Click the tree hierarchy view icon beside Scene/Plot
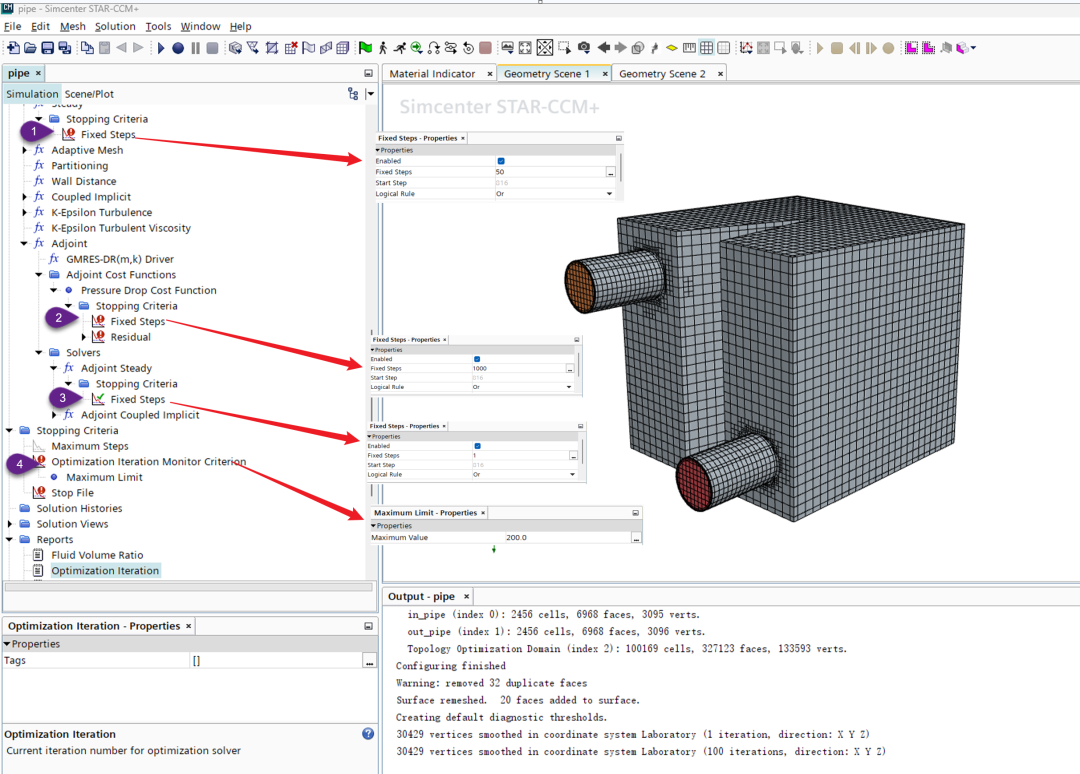The image size is (1080, 774). pyautogui.click(x=353, y=94)
